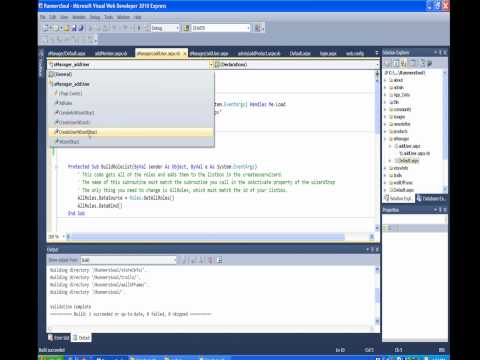Toggle auto-hide pin on the Solution Explorer
The width and height of the screenshot is (480, 360).
tap(440, 53)
